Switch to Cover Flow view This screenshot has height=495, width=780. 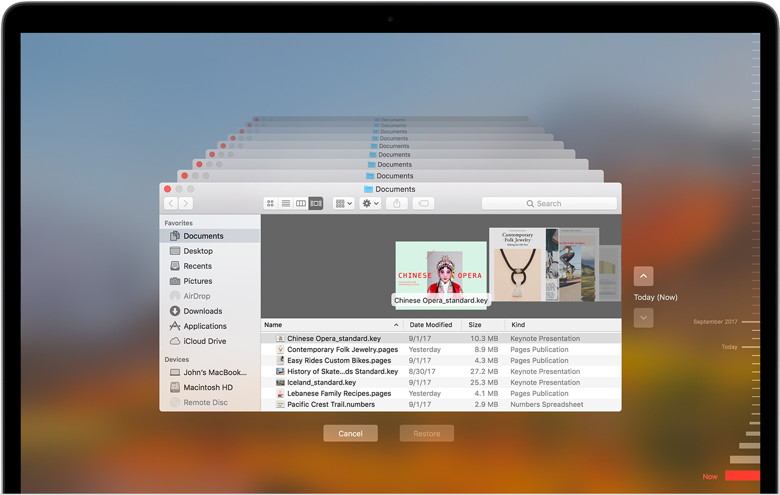315,203
